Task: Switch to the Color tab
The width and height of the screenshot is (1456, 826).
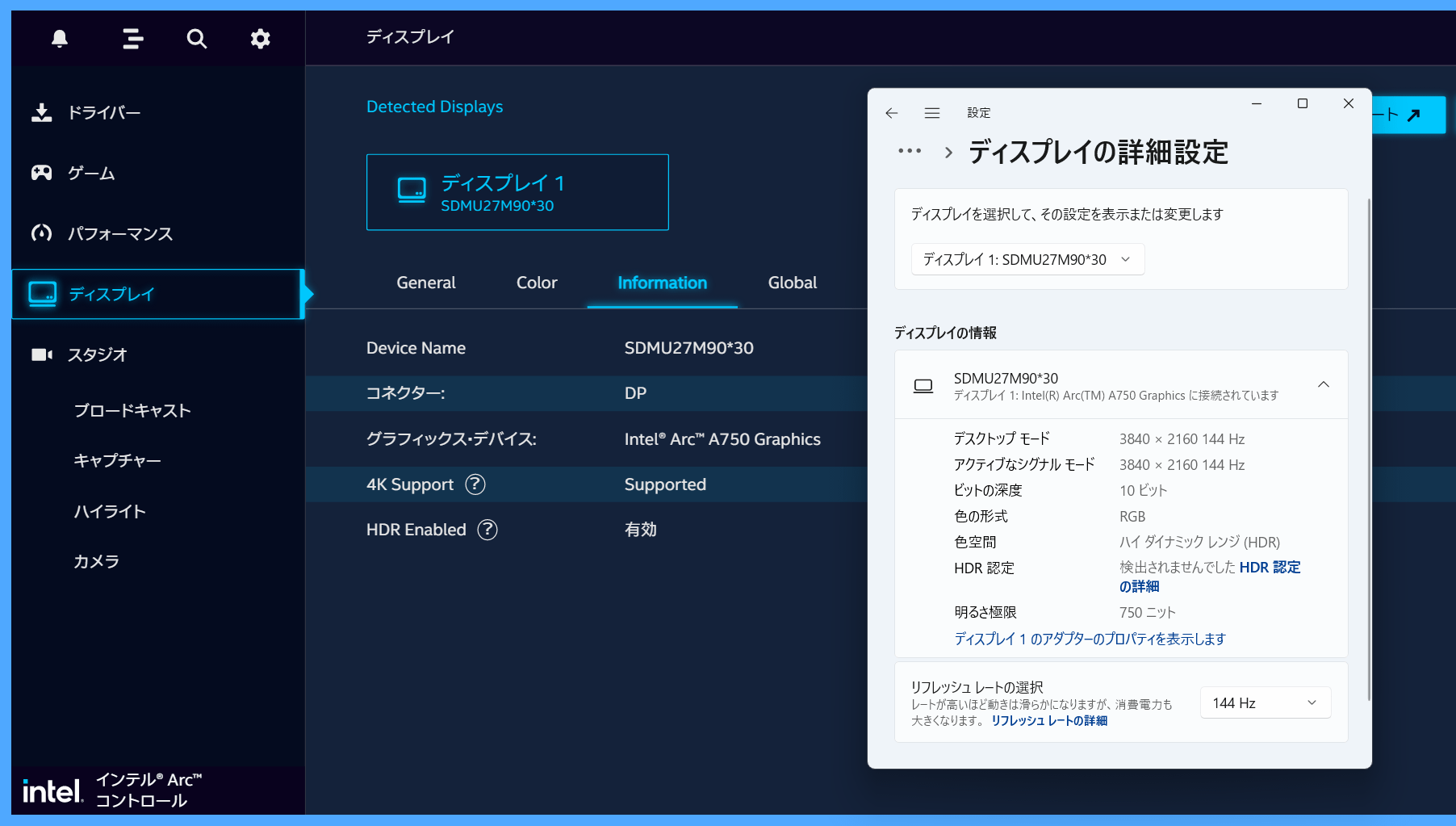Action: [x=537, y=283]
